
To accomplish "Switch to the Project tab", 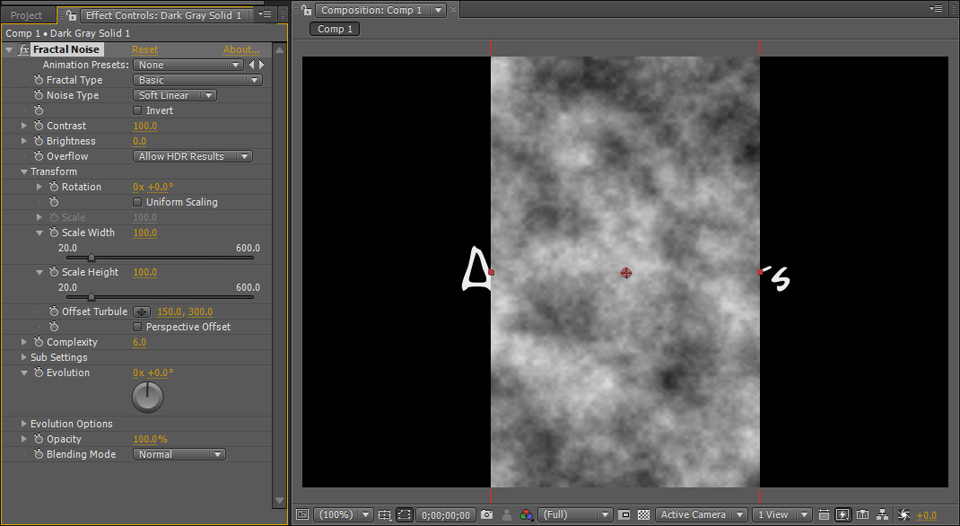I will coord(27,15).
